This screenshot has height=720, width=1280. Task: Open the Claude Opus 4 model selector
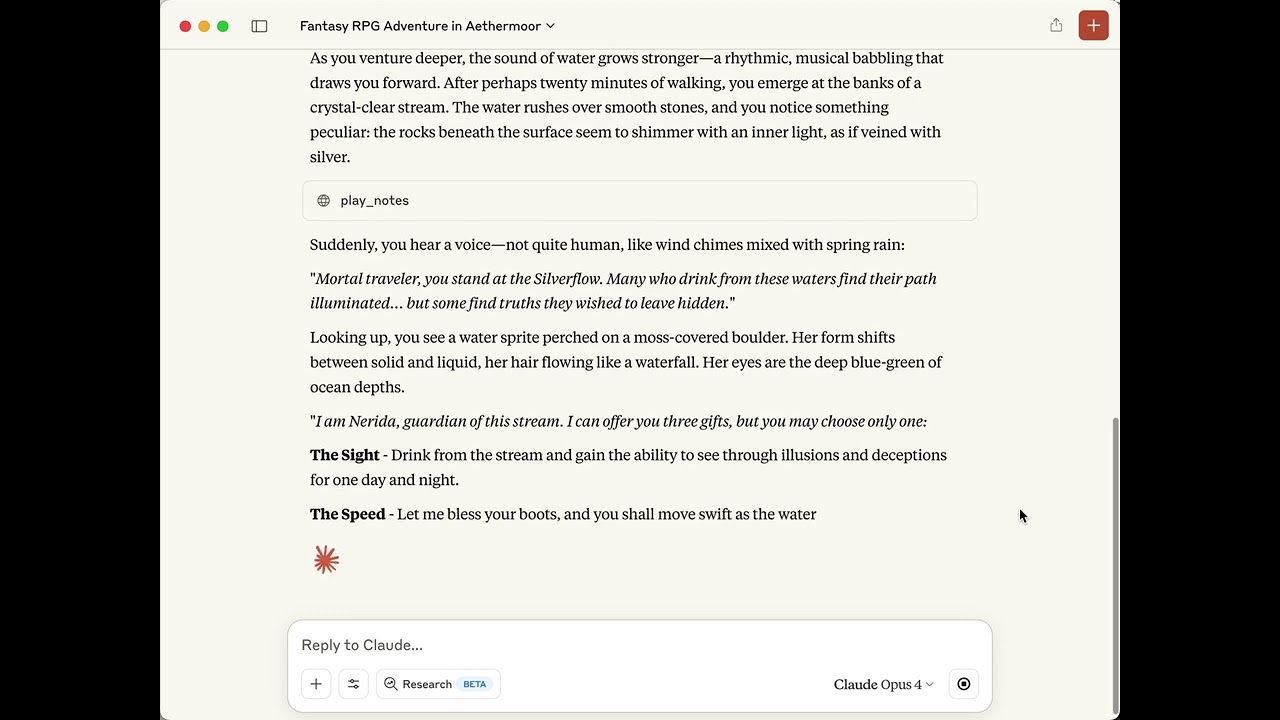point(883,684)
